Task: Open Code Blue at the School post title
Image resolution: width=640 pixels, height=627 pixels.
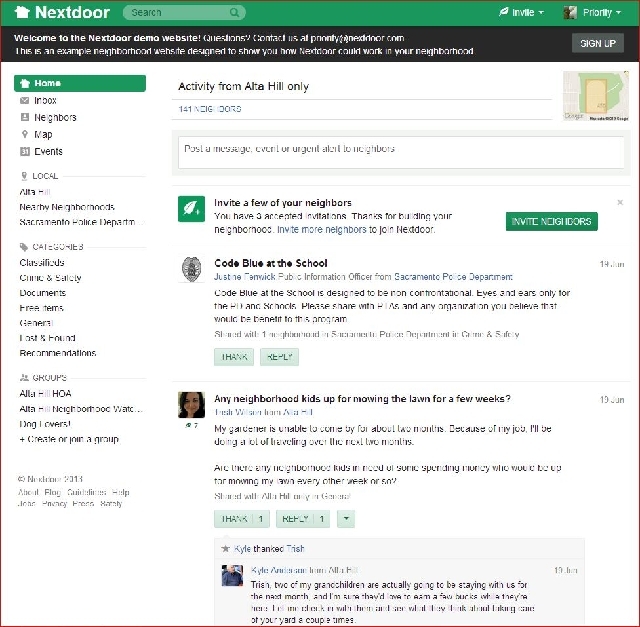Action: 271,263
